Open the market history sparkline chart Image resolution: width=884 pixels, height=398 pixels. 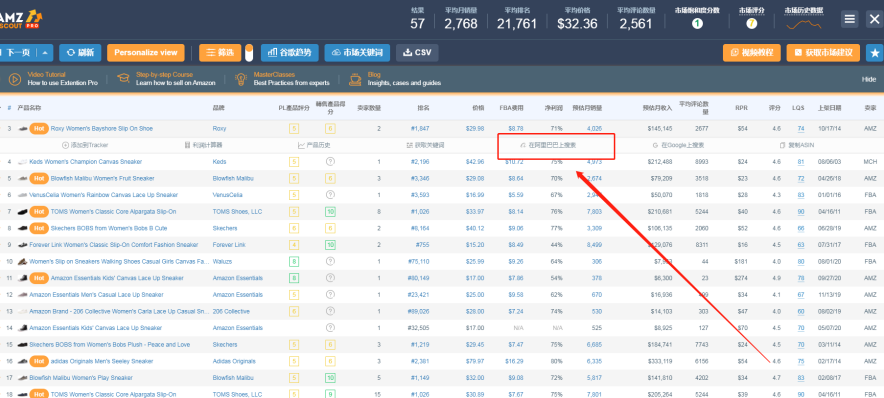[803, 24]
